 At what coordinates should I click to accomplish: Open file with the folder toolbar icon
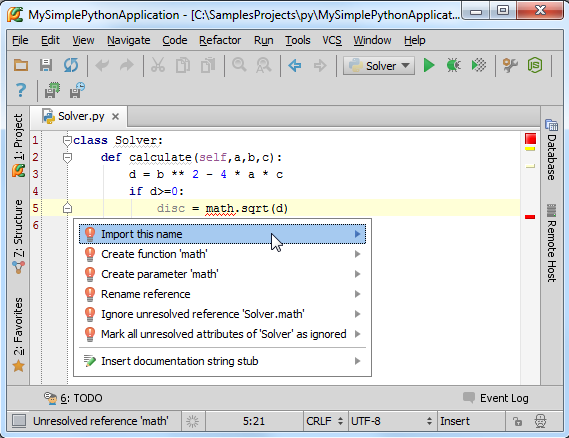tap(21, 66)
